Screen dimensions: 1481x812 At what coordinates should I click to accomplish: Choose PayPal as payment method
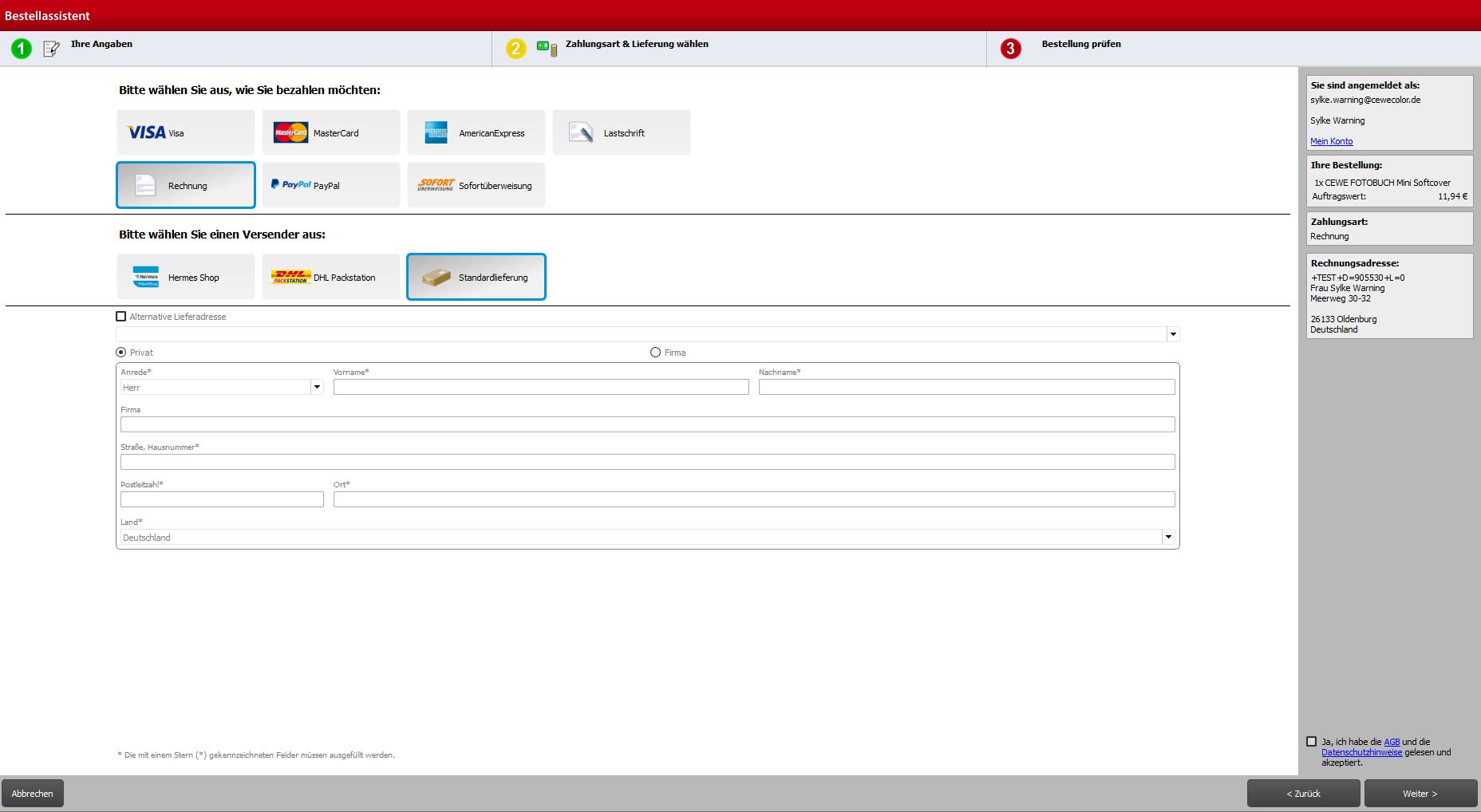(x=330, y=185)
